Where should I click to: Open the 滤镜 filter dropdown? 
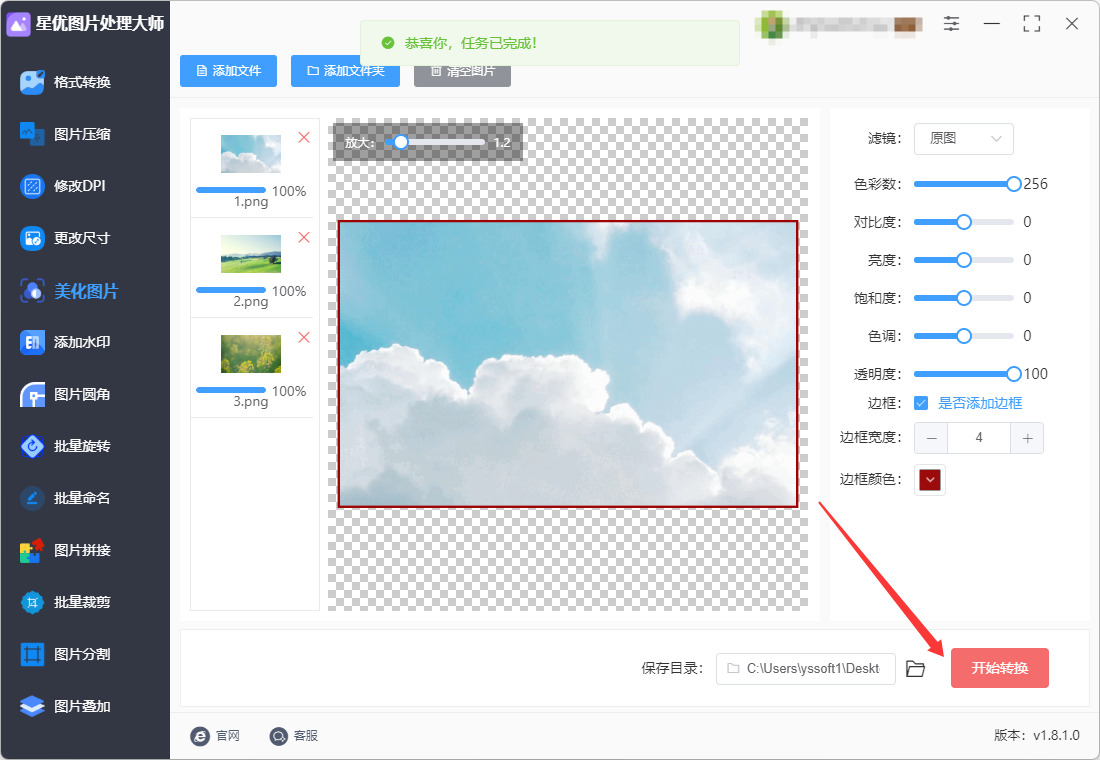click(963, 139)
